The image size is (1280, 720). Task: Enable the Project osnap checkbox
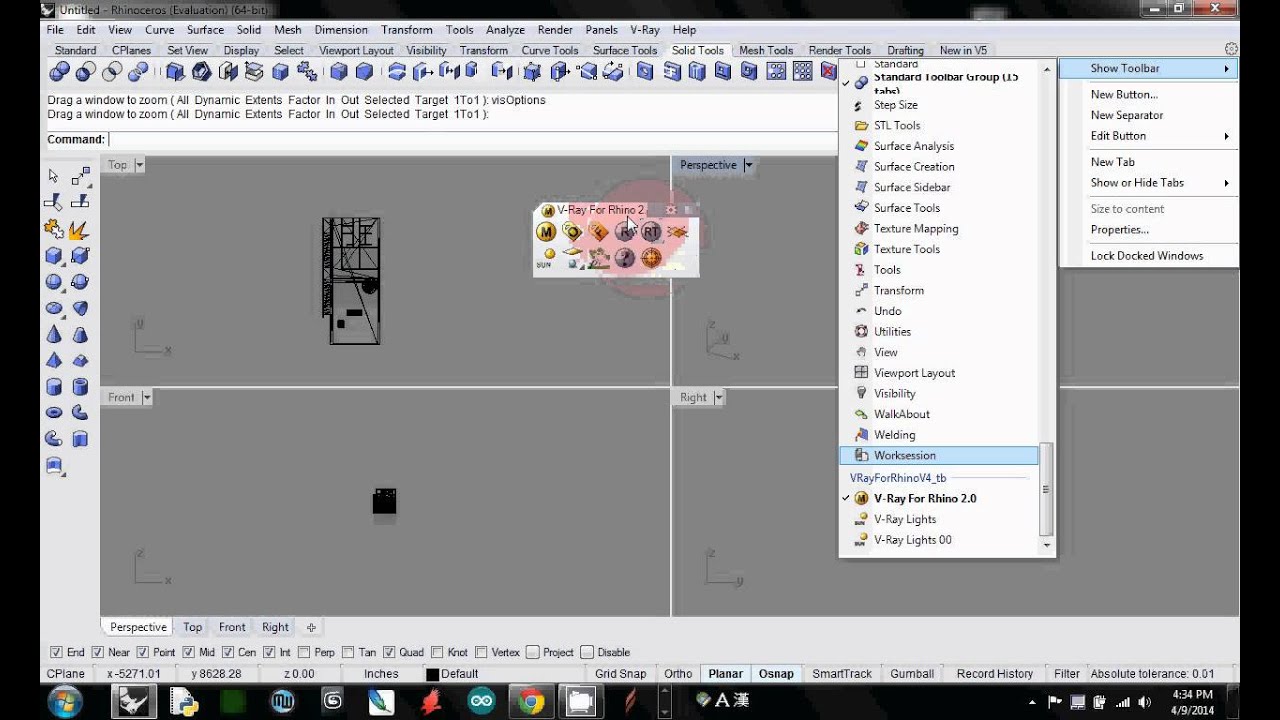(532, 652)
